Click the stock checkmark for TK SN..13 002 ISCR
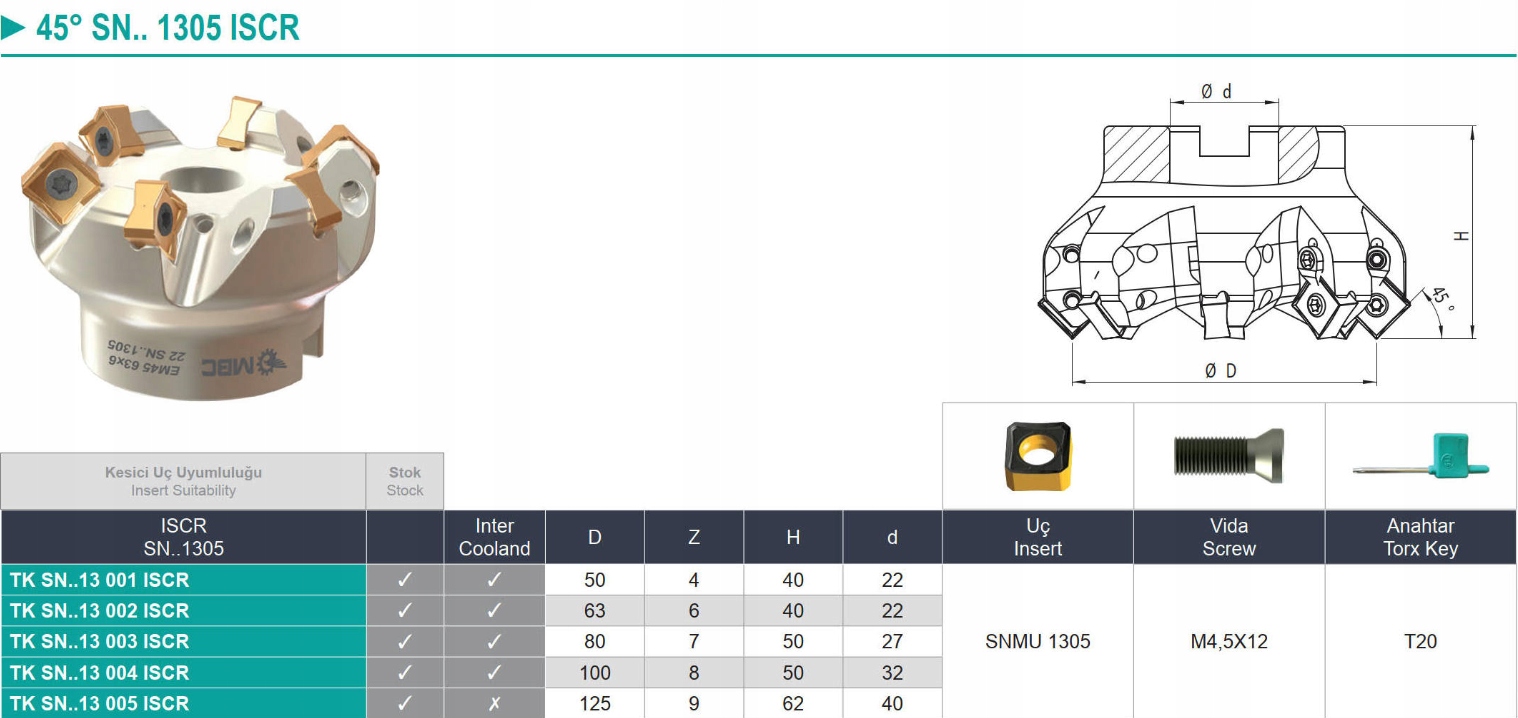The height and width of the screenshot is (718, 1518). pos(405,611)
